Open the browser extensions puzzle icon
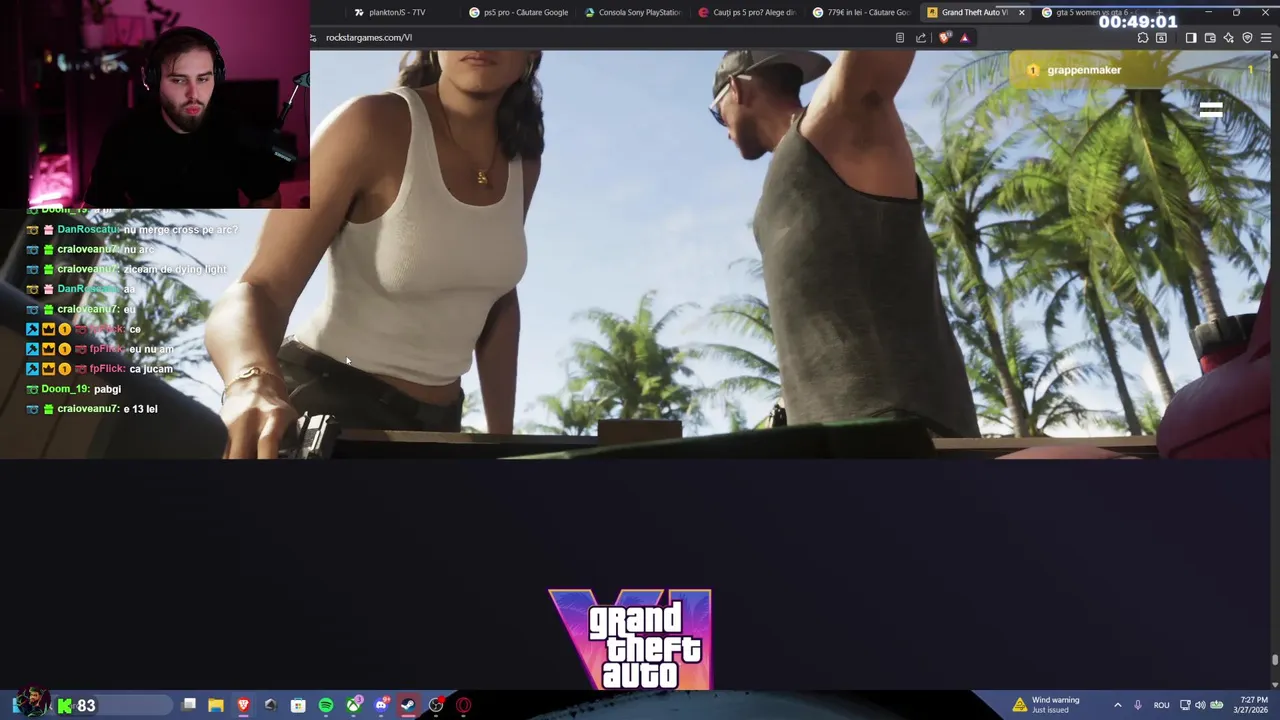The image size is (1280, 720). tap(1143, 38)
